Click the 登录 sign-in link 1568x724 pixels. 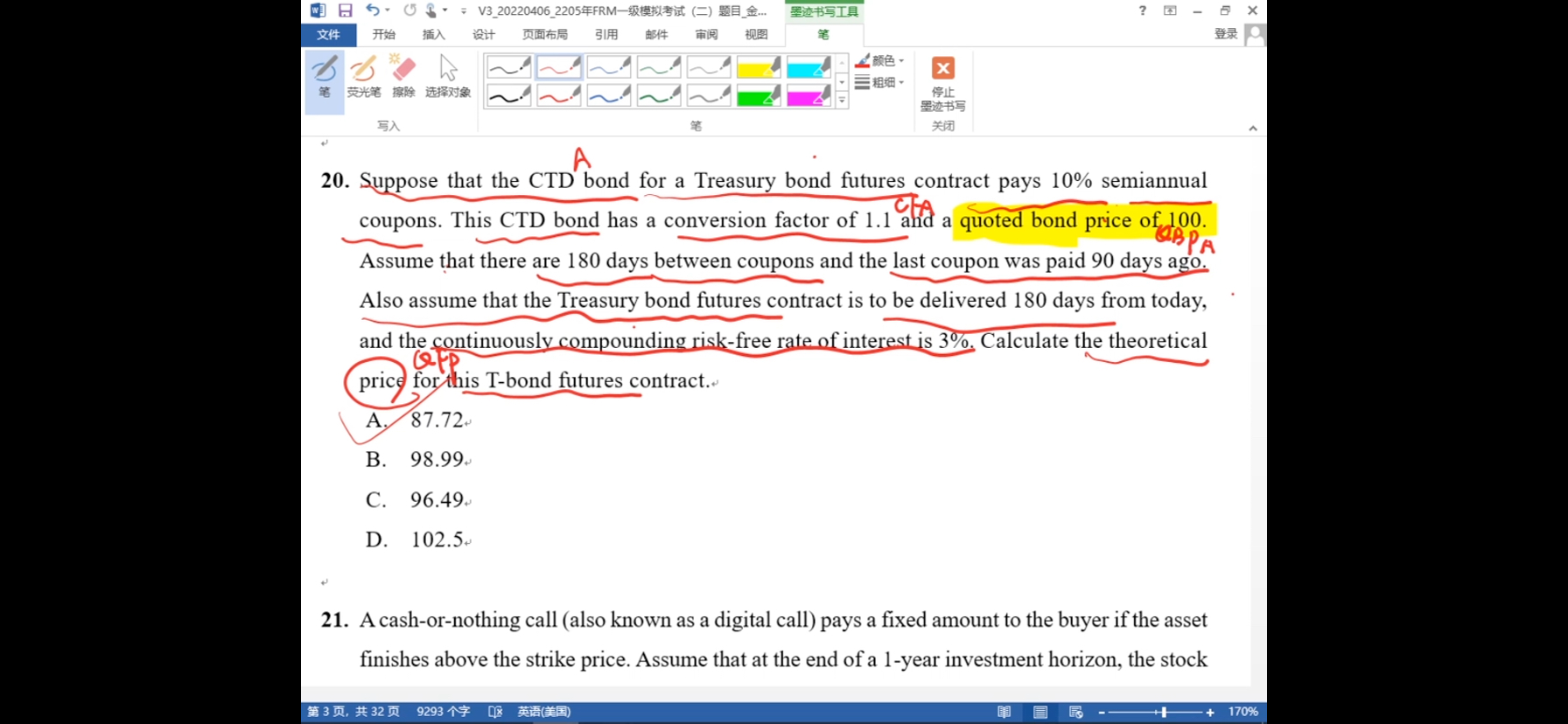point(1226,34)
